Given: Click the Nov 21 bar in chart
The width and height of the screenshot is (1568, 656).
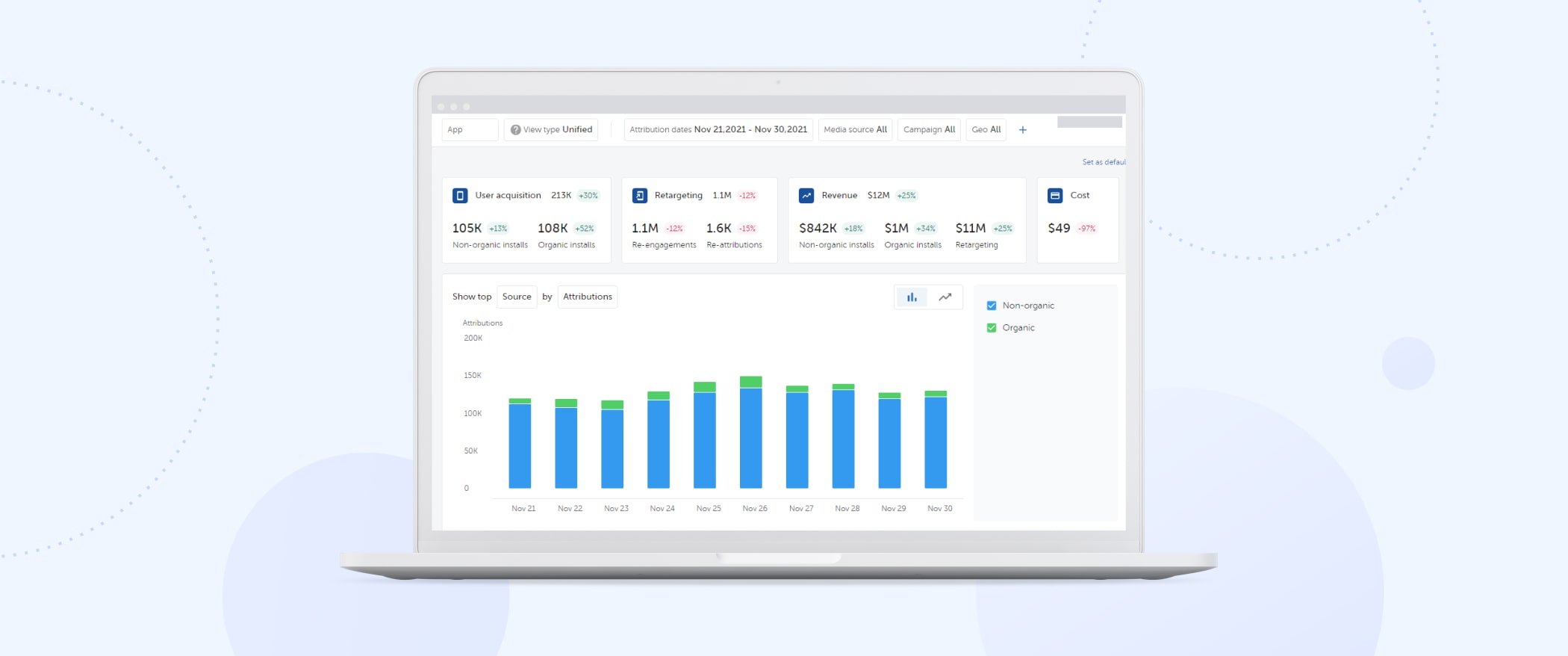Looking at the screenshot, I should (x=520, y=443).
